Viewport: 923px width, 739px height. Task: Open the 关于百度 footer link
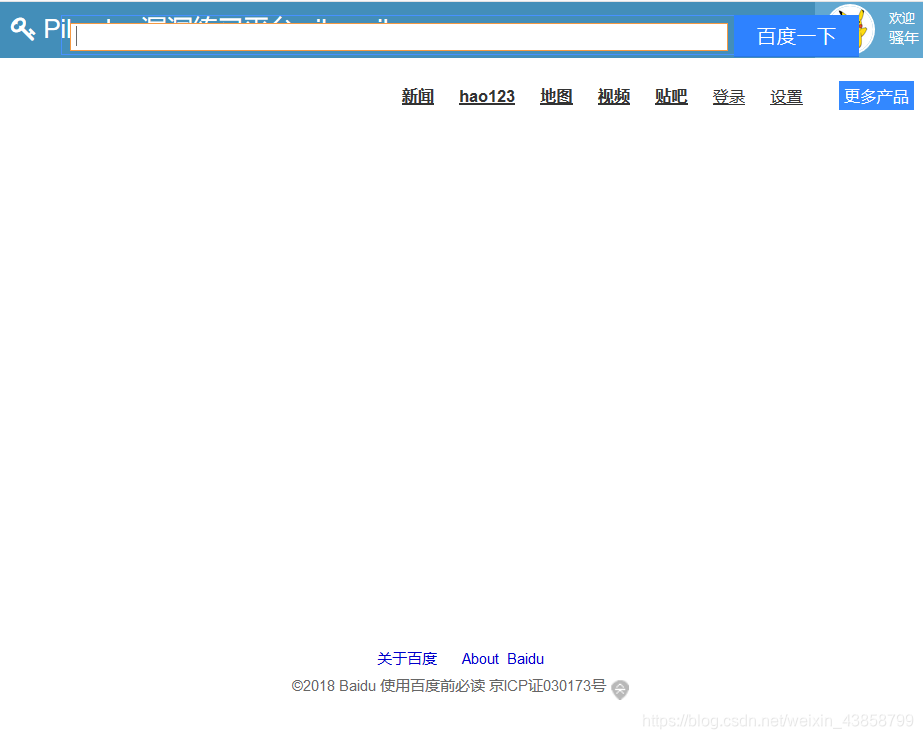coord(407,659)
